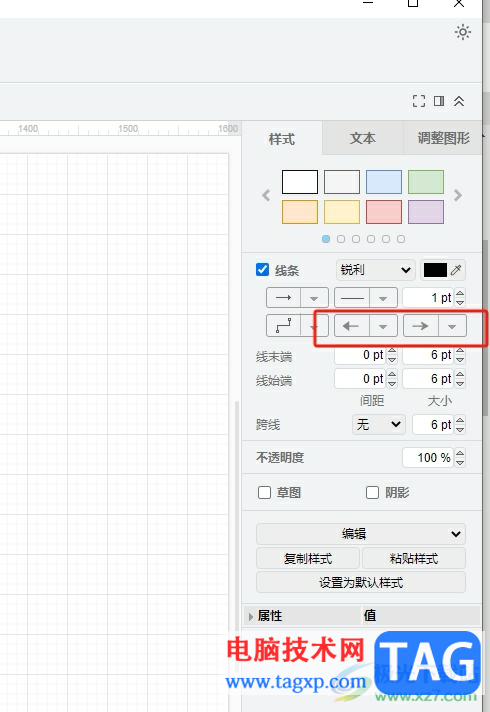
Task: Open the line pattern dropdown arrow
Action: coord(383,298)
